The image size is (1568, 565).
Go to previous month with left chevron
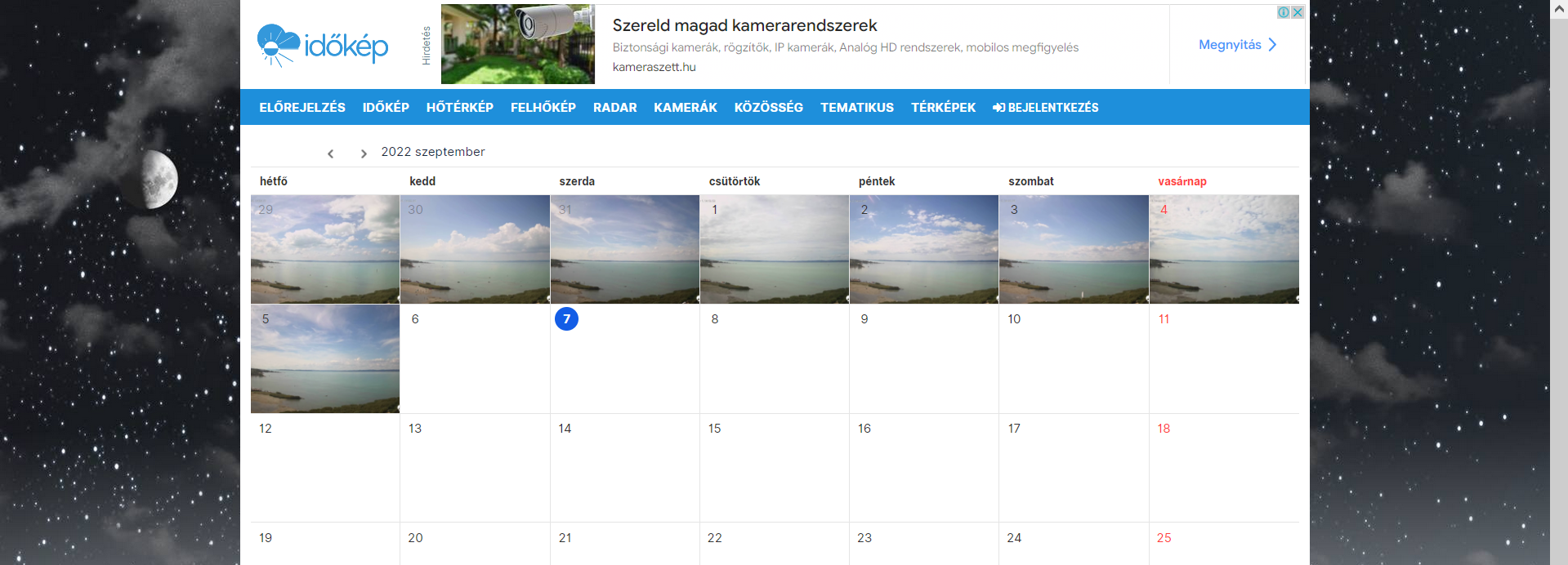(x=331, y=153)
